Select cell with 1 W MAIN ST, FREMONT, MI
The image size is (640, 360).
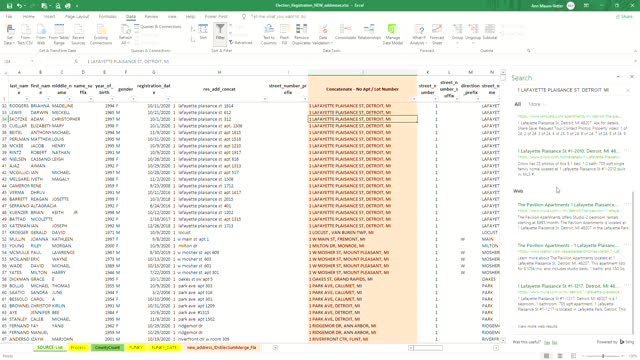coord(362,239)
